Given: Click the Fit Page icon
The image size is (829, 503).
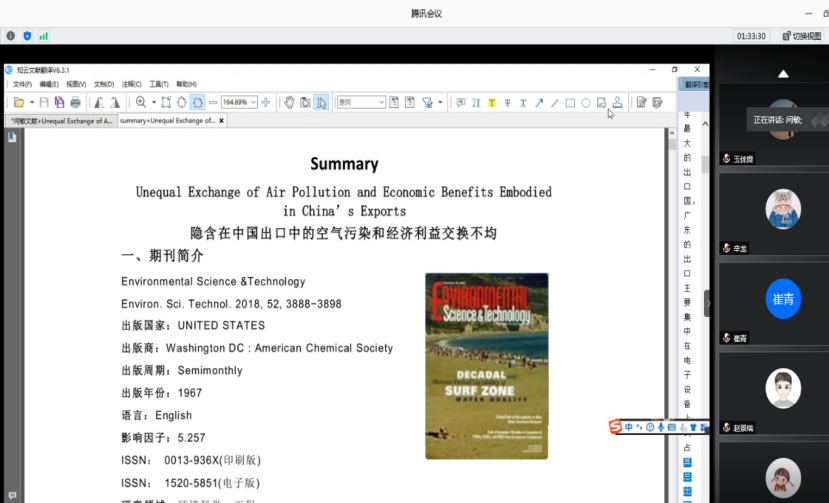Looking at the screenshot, I should (x=182, y=102).
